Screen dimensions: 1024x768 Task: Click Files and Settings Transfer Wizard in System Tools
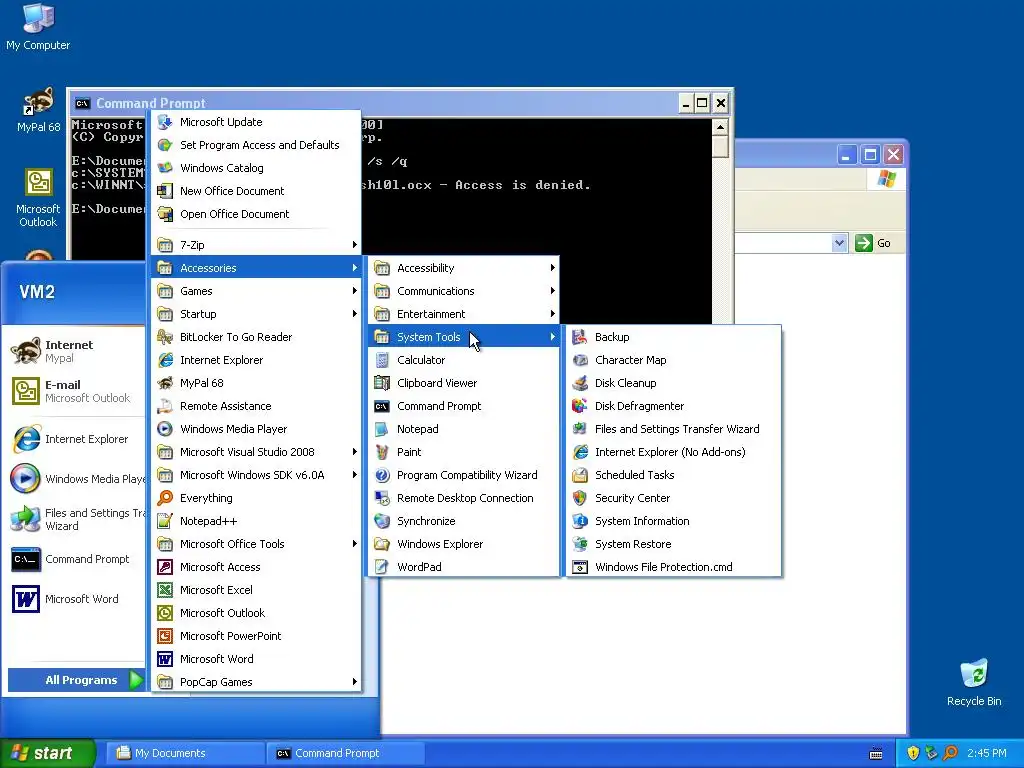(673, 429)
